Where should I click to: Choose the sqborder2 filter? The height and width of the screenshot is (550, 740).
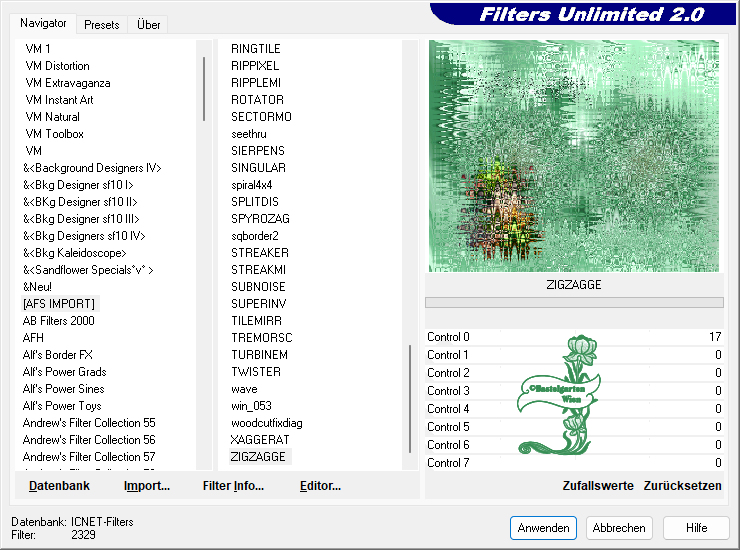pos(255,236)
